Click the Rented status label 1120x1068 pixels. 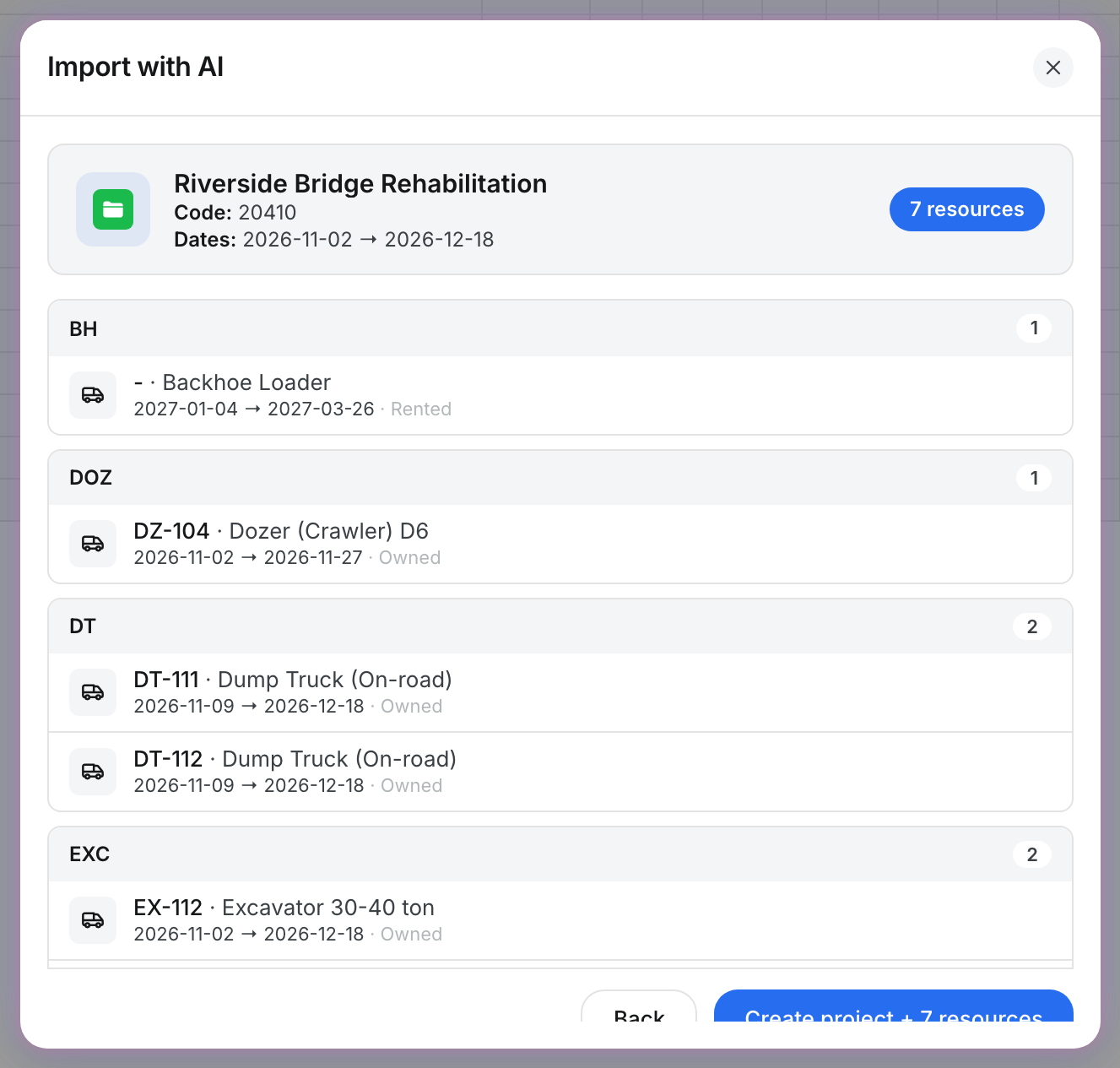click(421, 409)
